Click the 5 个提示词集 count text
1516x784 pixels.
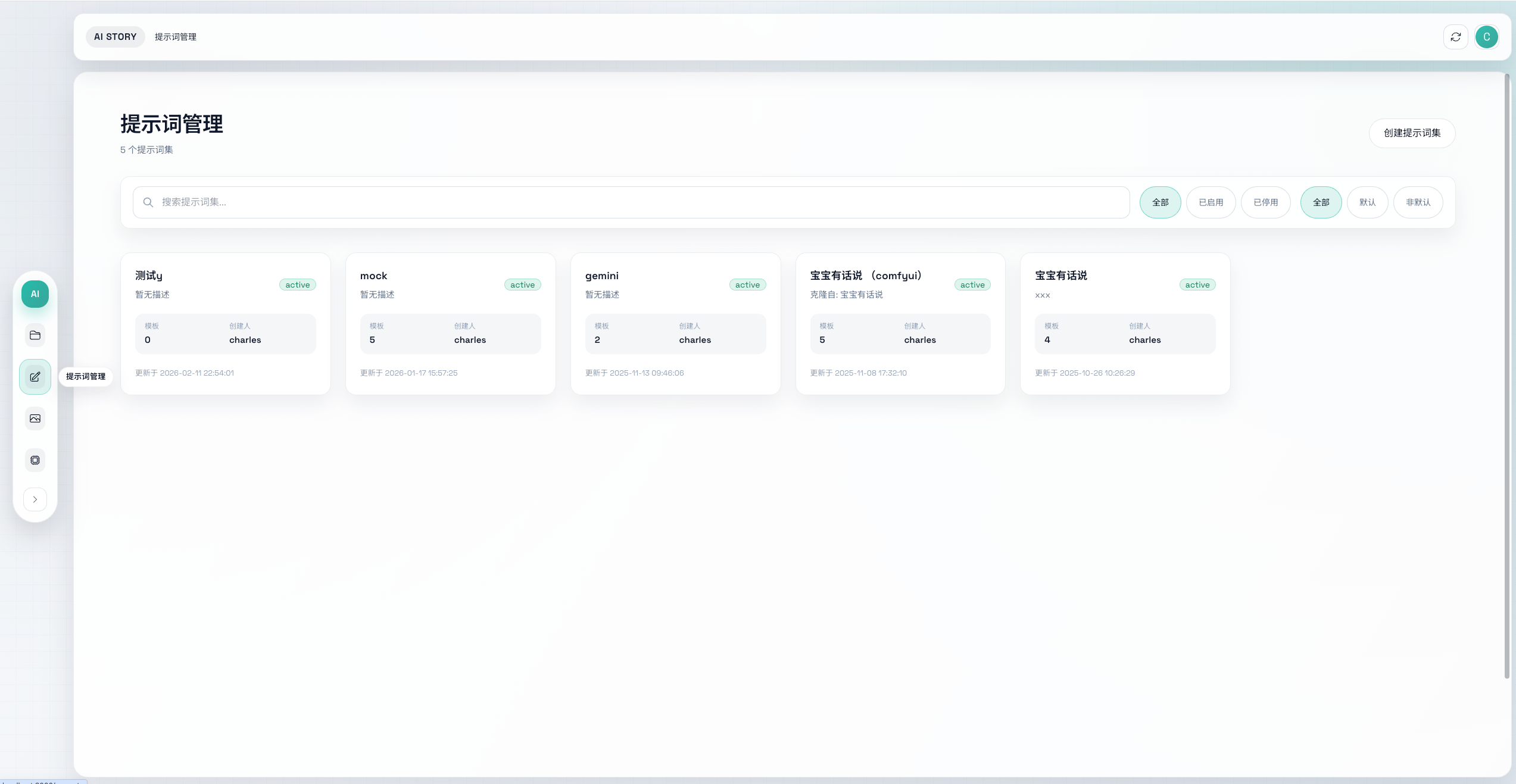(x=146, y=150)
